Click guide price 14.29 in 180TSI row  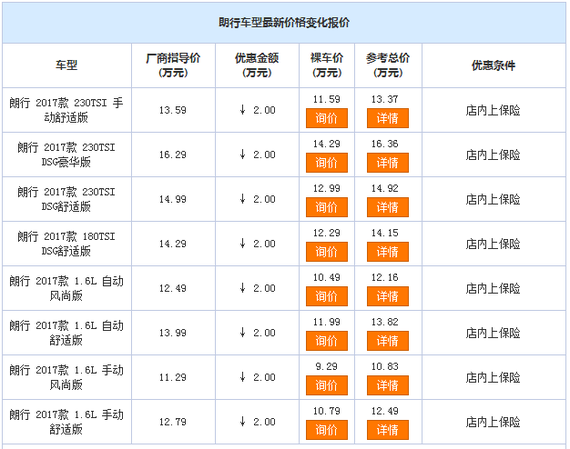[173, 244]
